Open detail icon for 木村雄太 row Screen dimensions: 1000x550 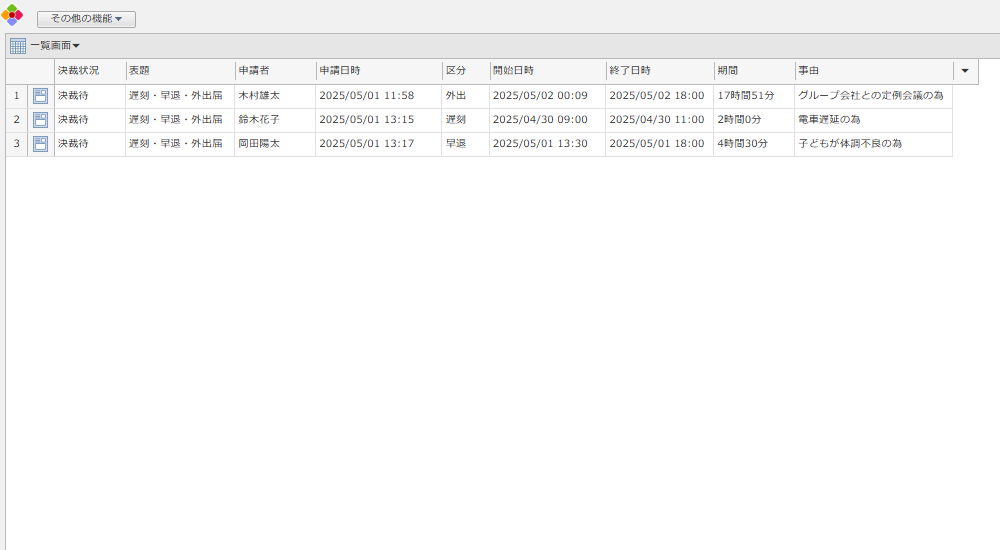(41, 96)
